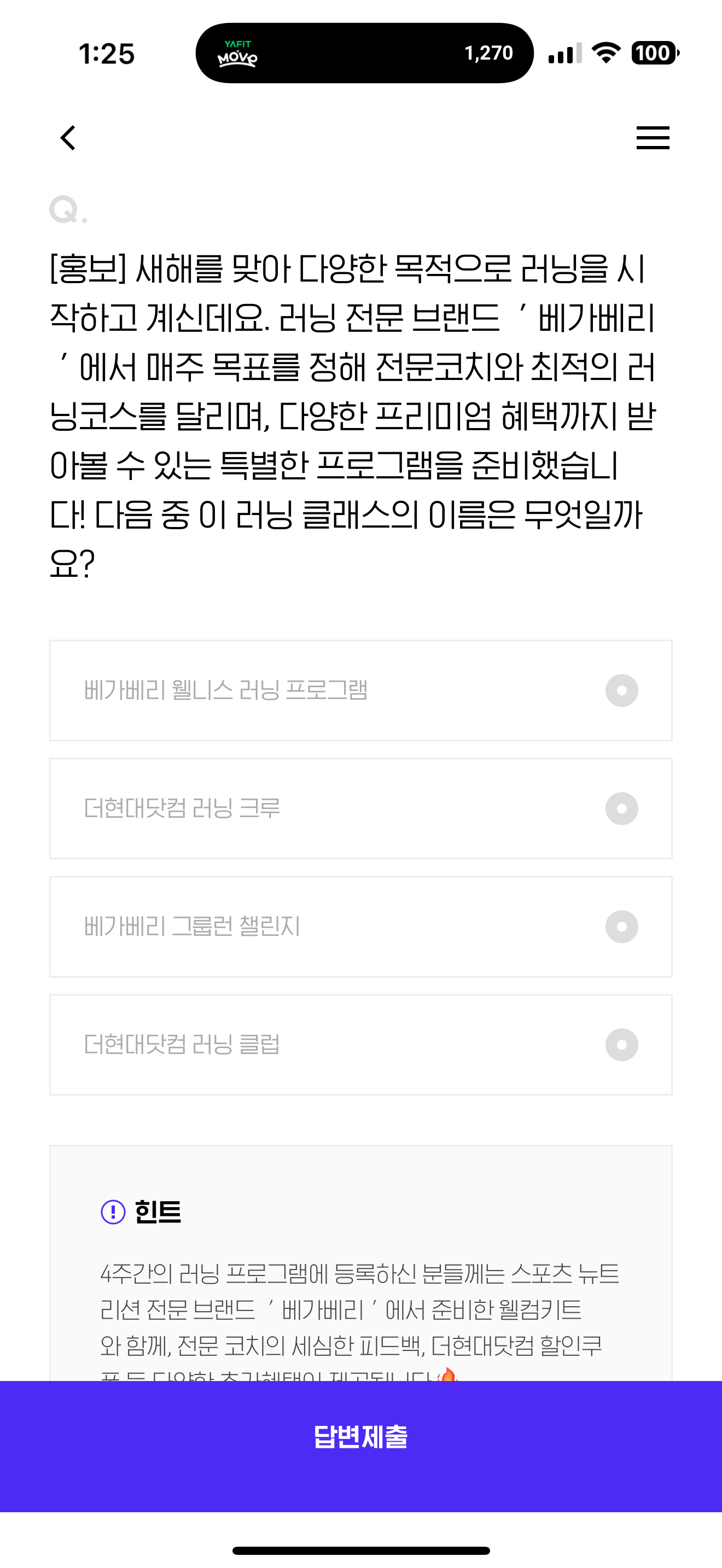Select radio for 베가베리 그룹런 챌린지
The image size is (722, 1568).
click(x=621, y=927)
